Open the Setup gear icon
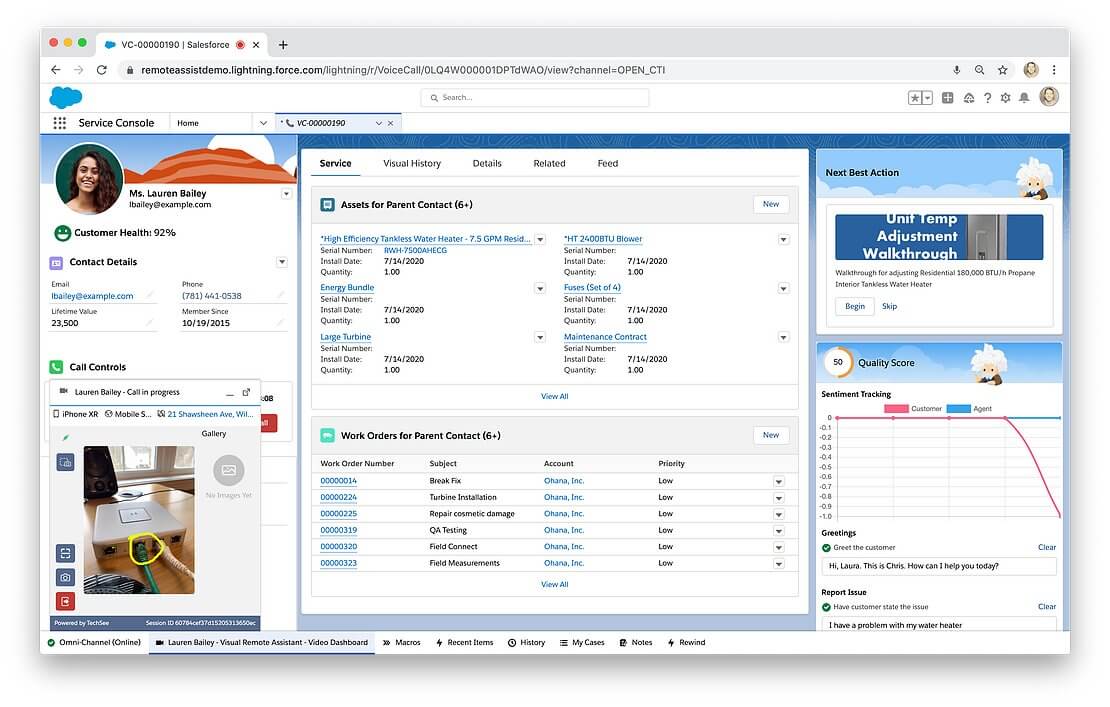Viewport: 1110px width, 707px height. (x=1005, y=98)
